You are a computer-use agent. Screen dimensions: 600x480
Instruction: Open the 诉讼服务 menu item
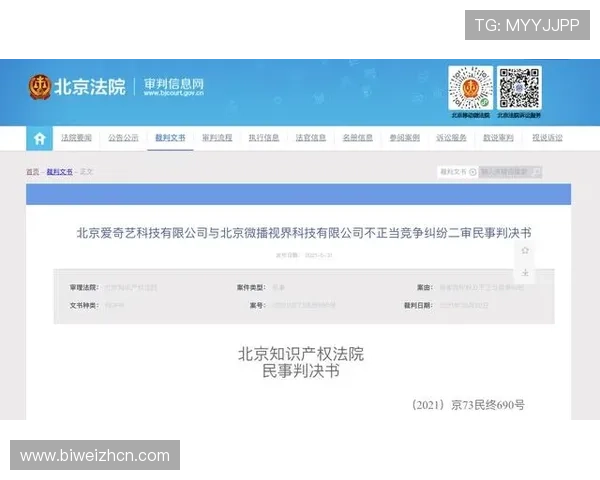coord(452,138)
